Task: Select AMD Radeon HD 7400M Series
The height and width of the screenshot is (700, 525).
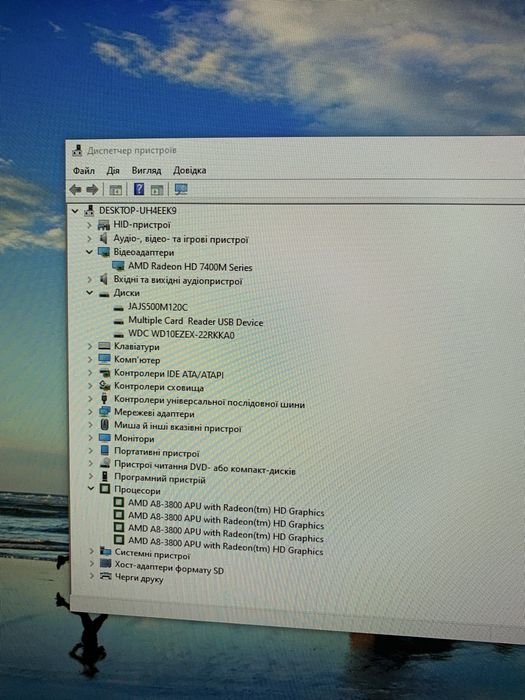Action: click(x=190, y=267)
